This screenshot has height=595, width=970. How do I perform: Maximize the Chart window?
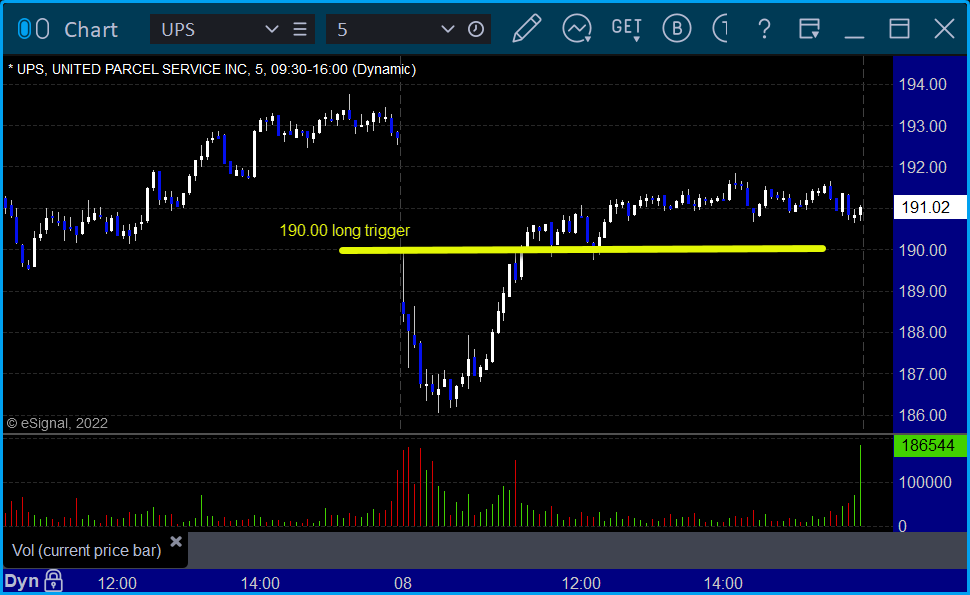pos(899,28)
